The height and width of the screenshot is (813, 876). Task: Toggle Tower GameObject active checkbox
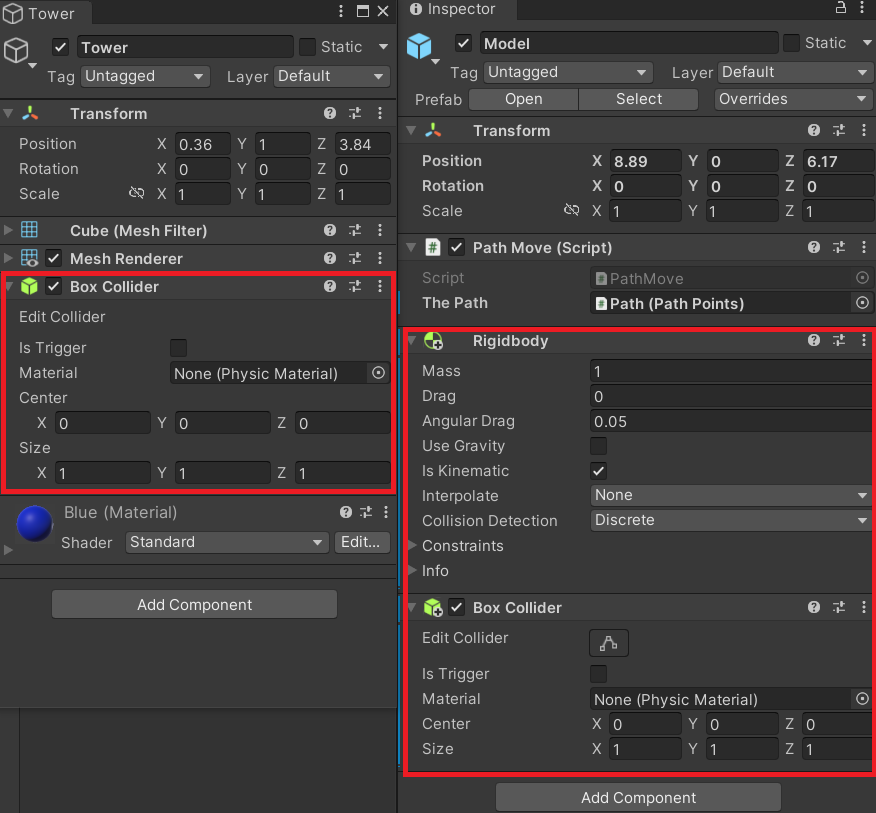pos(60,47)
